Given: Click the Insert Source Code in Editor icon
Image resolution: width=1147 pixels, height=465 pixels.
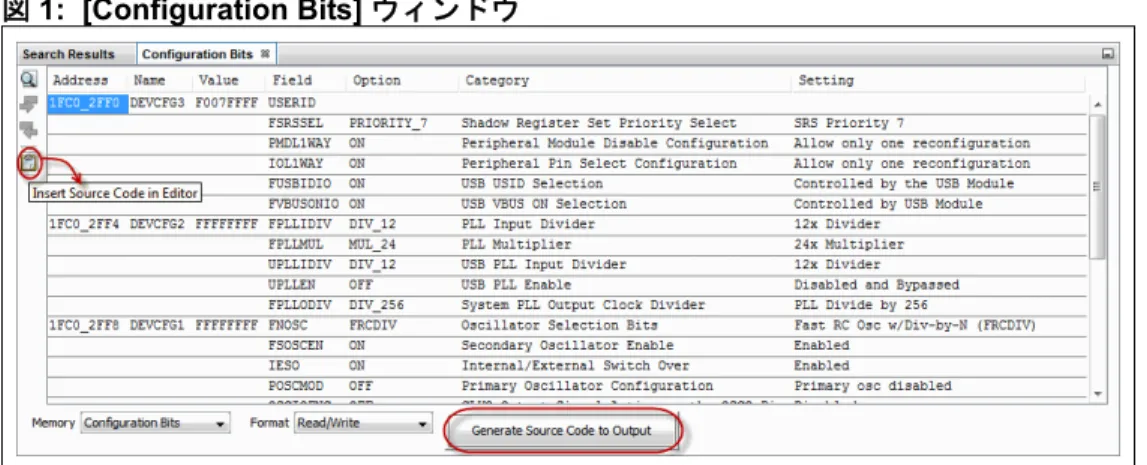Looking at the screenshot, I should tap(29, 163).
